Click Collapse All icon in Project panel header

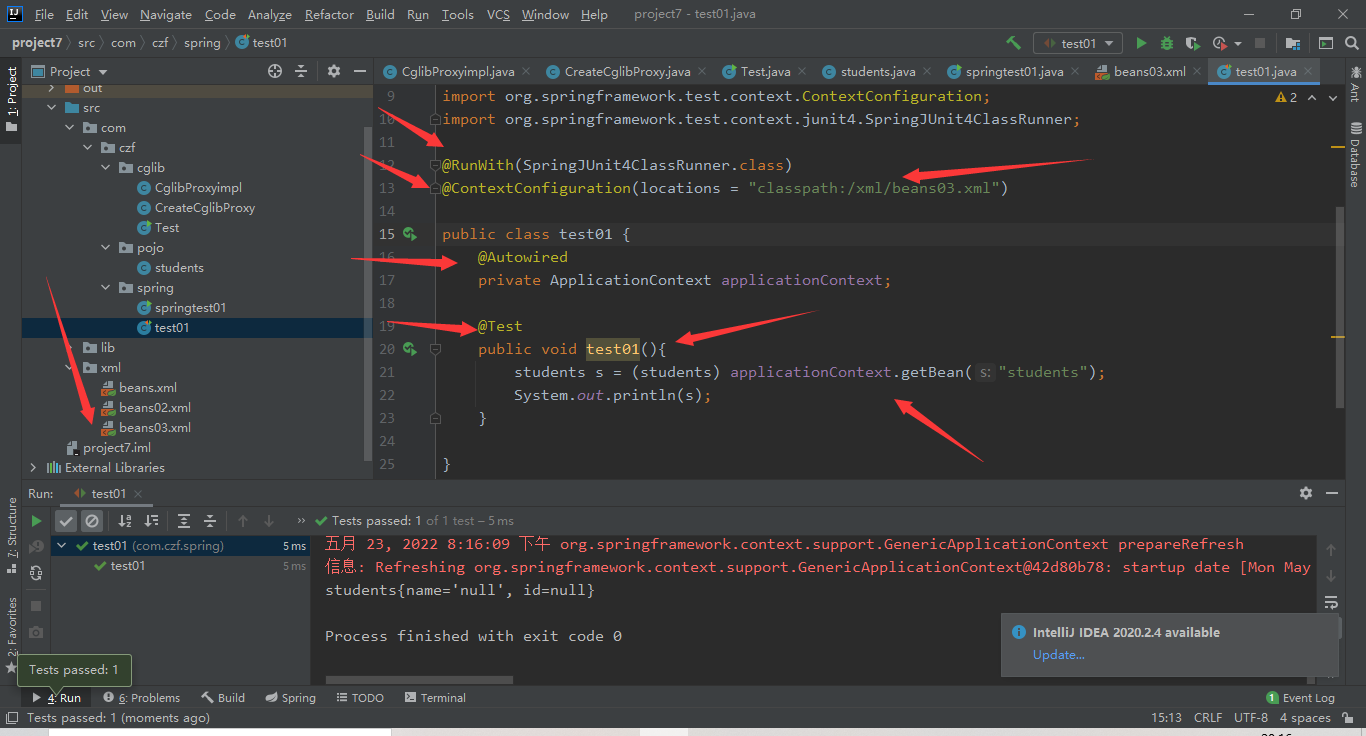tap(301, 71)
